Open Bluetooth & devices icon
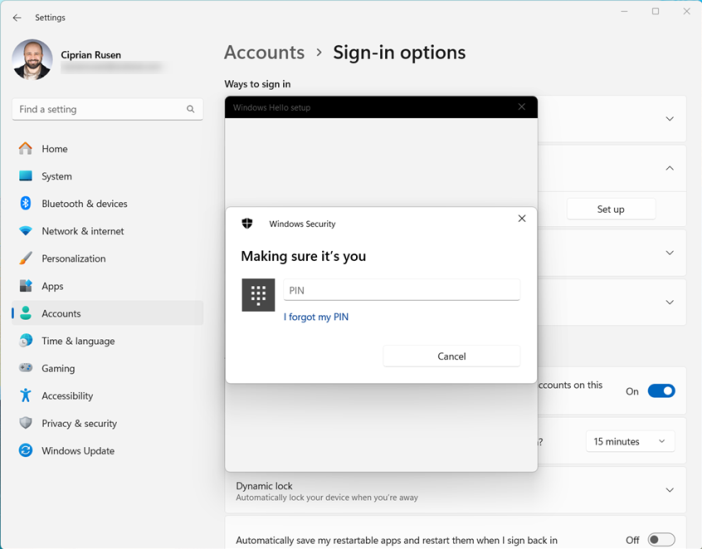Image resolution: width=702 pixels, height=549 pixels. click(x=26, y=204)
